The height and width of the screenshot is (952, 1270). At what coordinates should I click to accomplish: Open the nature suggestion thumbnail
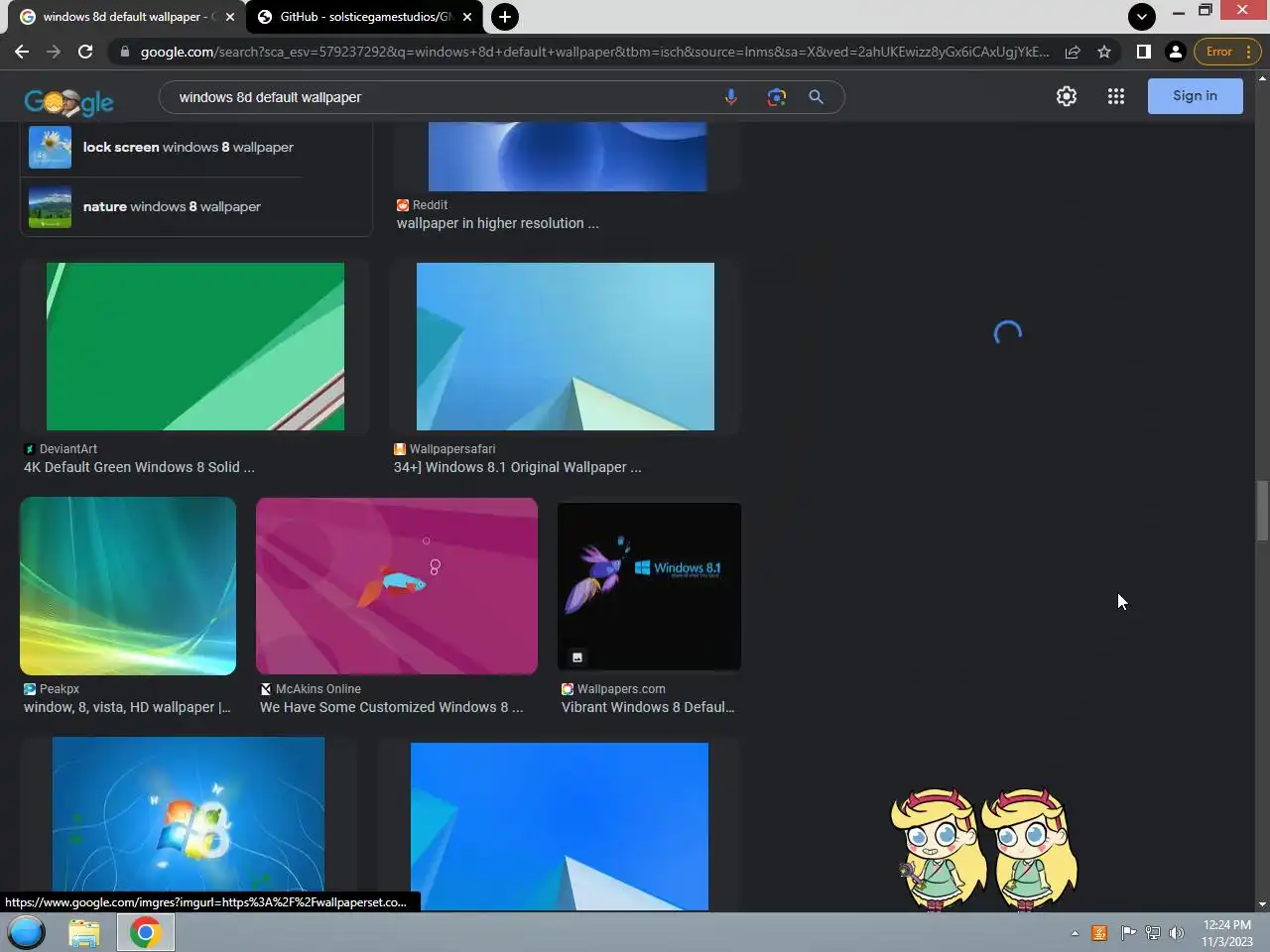click(x=50, y=207)
